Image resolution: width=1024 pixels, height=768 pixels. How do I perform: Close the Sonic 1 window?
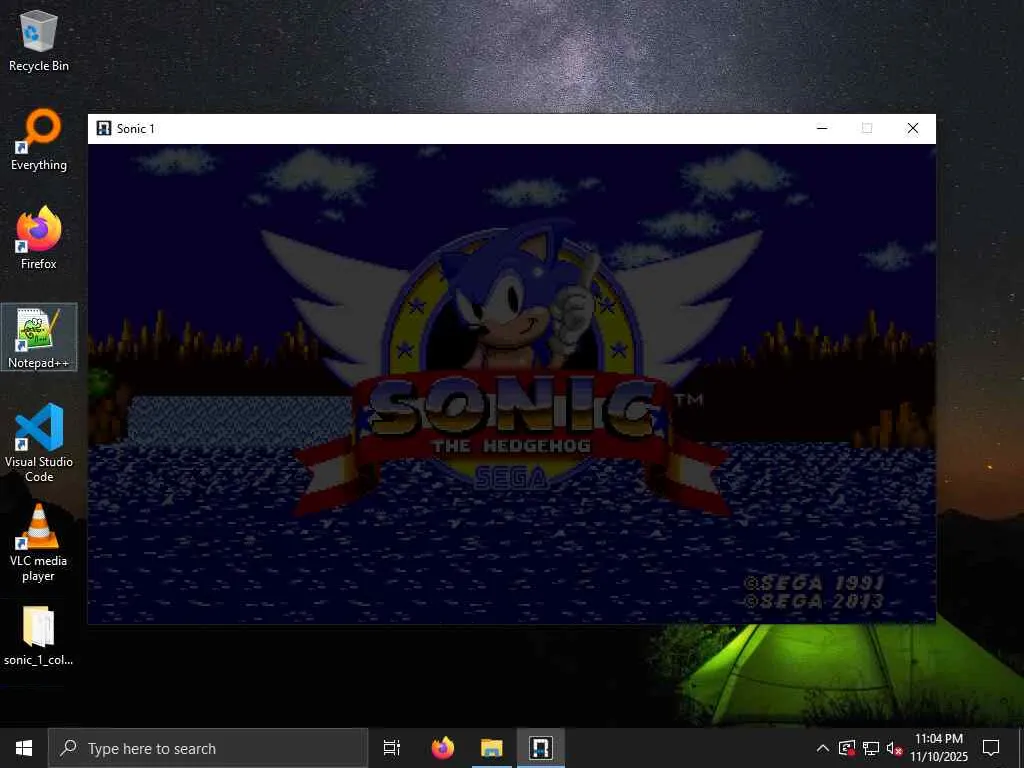click(x=913, y=128)
